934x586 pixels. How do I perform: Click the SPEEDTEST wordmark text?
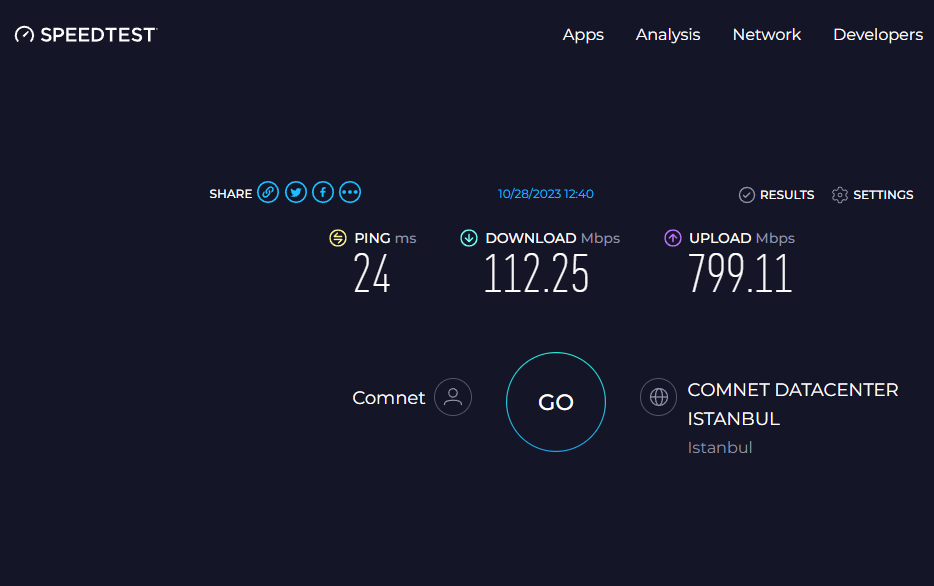98,35
